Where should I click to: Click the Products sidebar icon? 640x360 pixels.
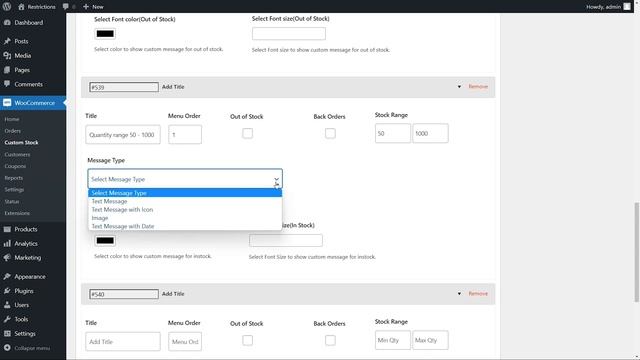point(7,229)
